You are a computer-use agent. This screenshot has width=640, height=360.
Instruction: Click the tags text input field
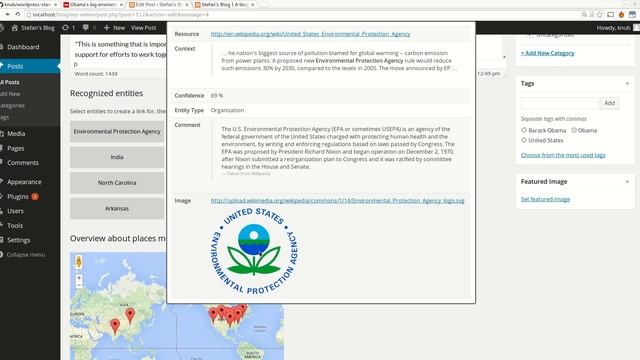pyautogui.click(x=559, y=103)
